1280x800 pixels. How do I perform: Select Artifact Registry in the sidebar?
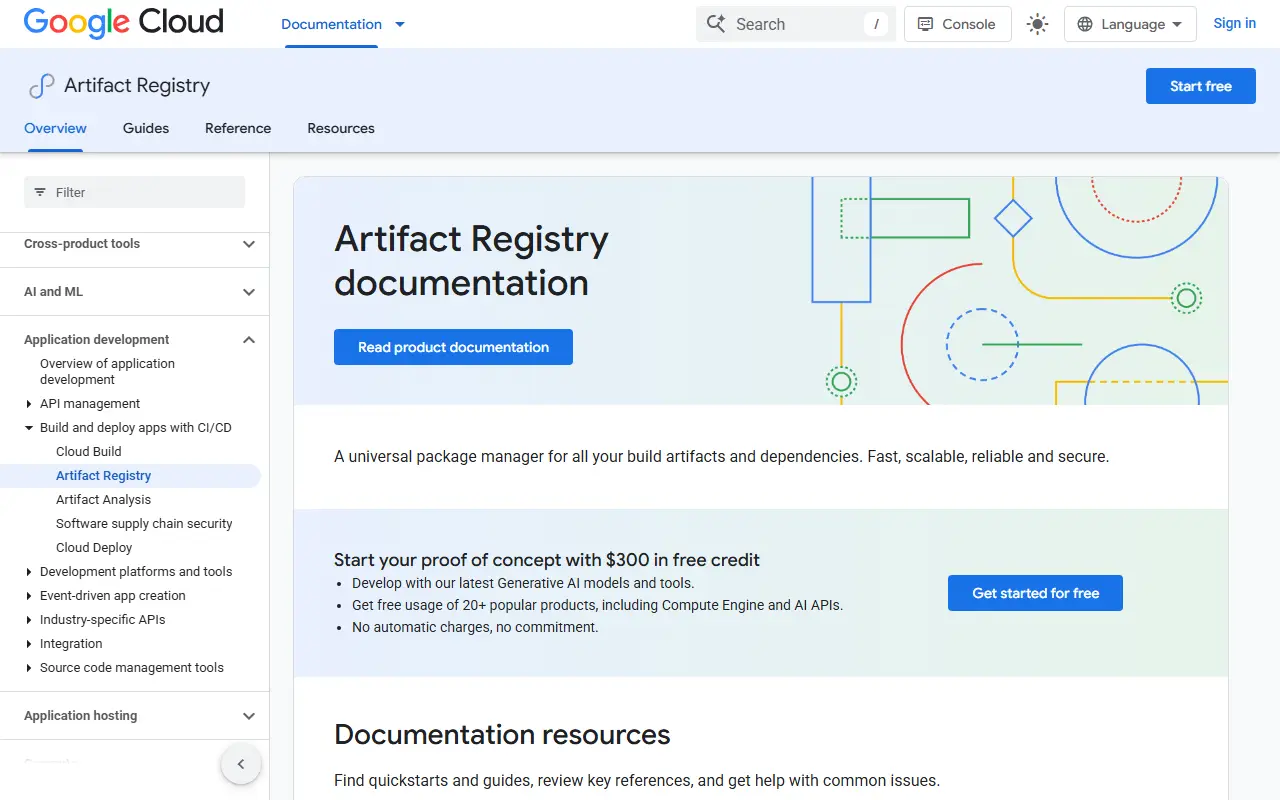point(104,476)
